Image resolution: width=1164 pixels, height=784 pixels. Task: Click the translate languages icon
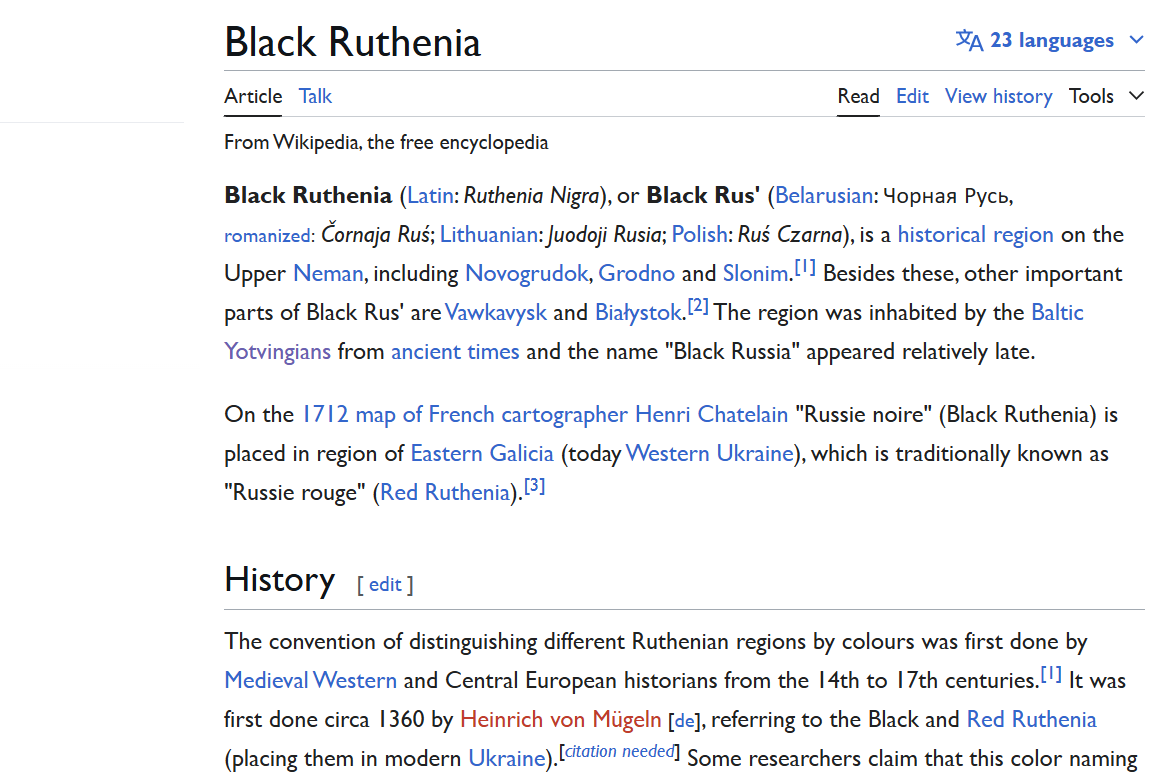[x=969, y=40]
